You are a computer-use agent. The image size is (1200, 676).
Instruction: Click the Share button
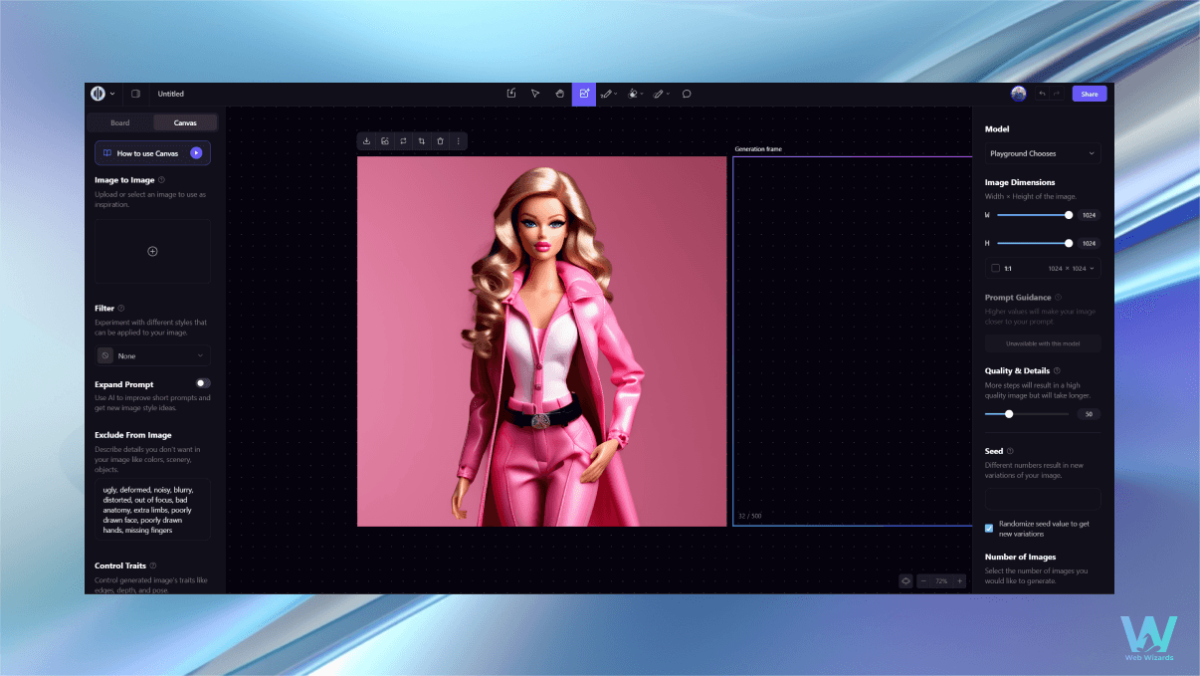(1089, 94)
